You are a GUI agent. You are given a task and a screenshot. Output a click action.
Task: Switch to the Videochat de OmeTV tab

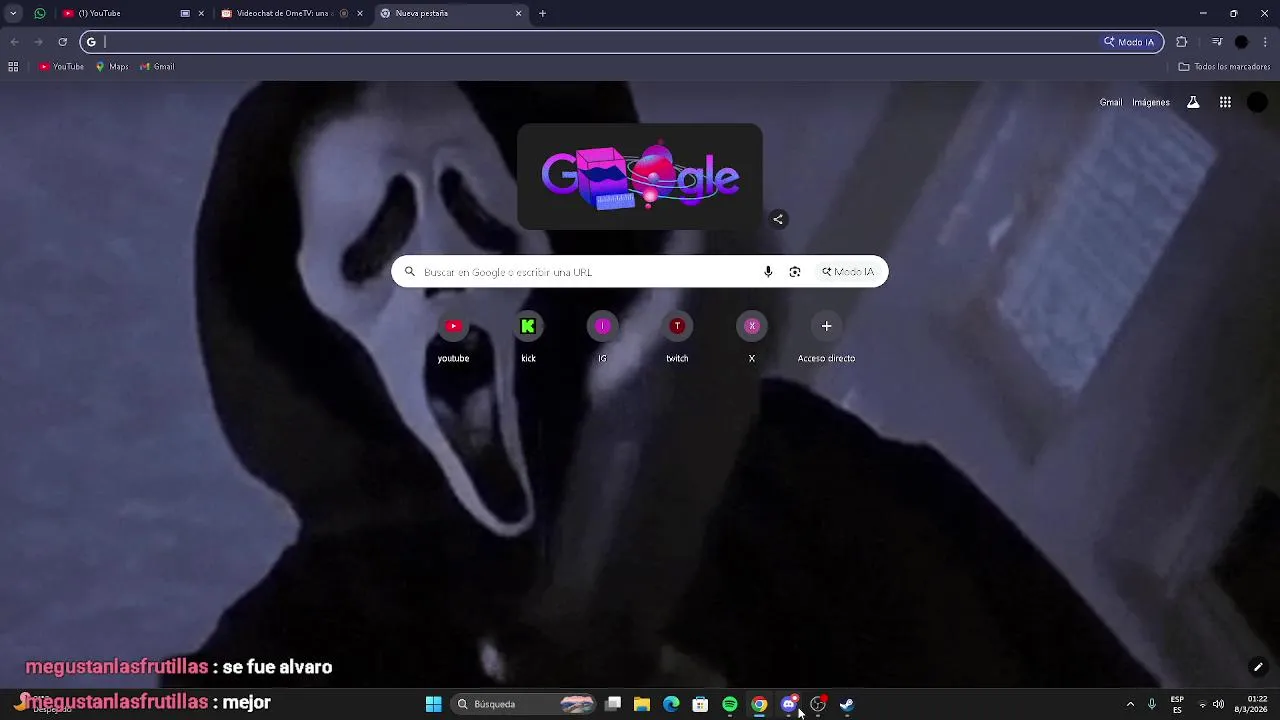[292, 13]
